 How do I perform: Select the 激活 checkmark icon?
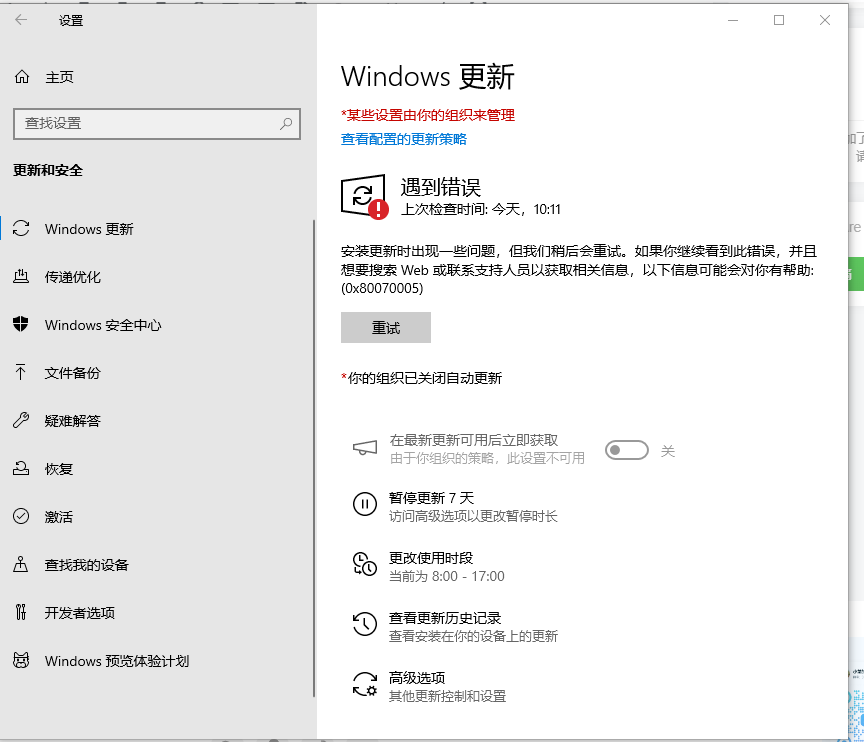coord(21,516)
